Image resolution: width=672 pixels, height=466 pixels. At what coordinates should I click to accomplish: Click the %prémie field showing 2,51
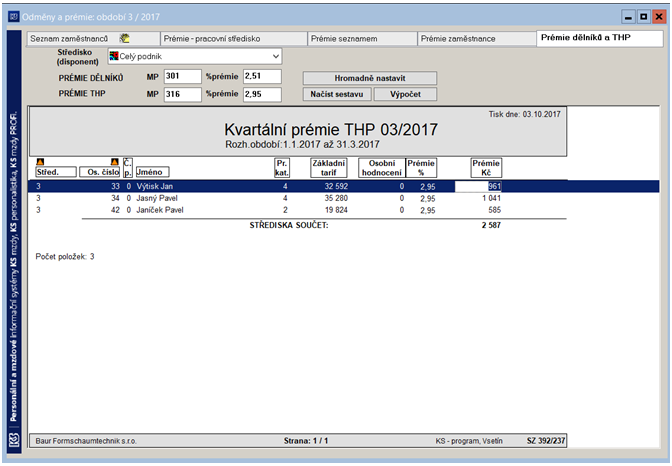[262, 76]
